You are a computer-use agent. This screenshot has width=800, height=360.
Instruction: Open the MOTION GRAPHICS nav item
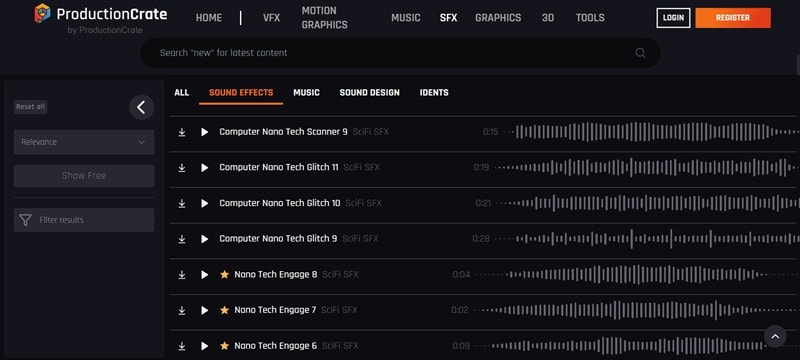[x=324, y=18]
